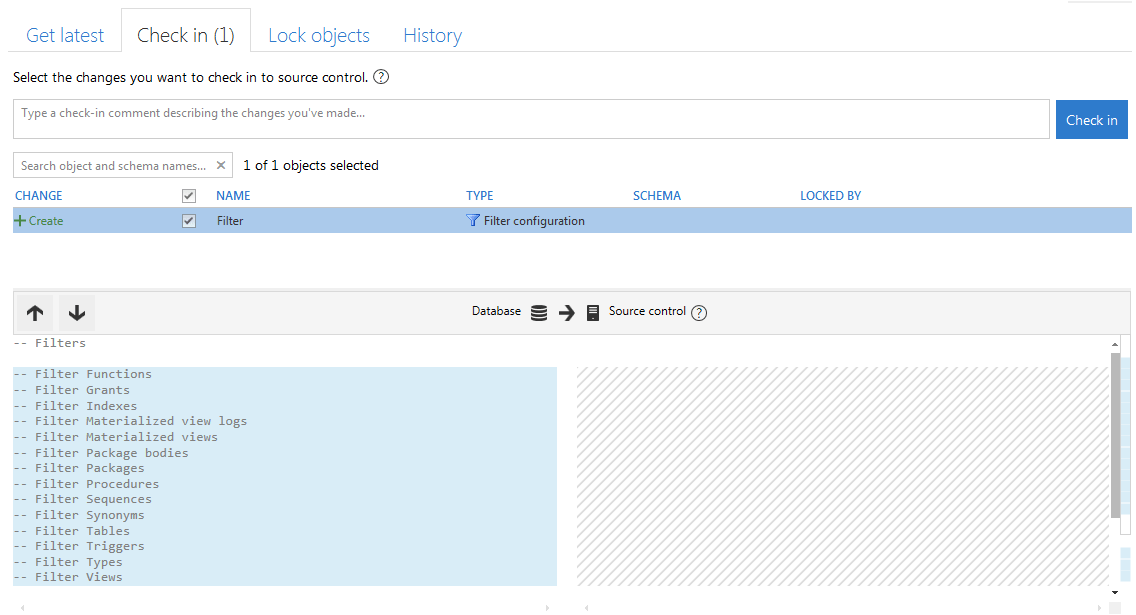The width and height of the screenshot is (1136, 615).
Task: Click the help icon beside Source control
Action: point(698,313)
